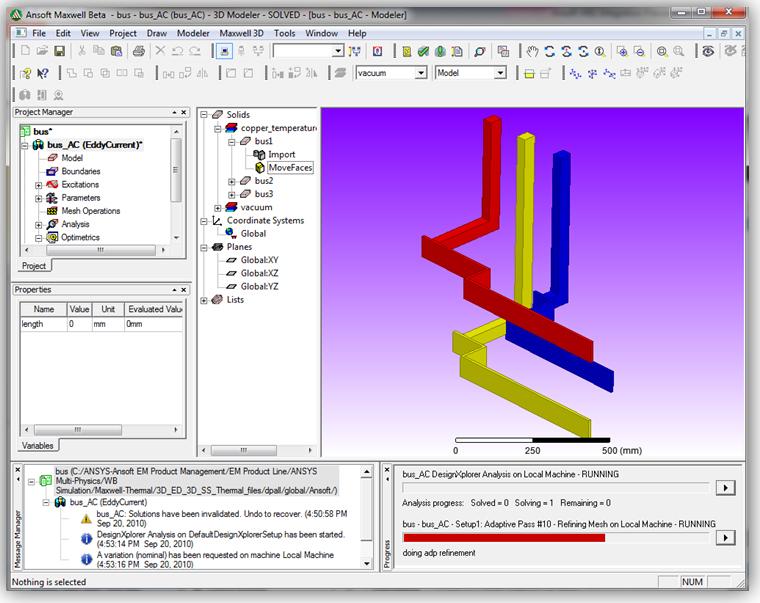Expand the Lists tree node
760x603 pixels.
point(204,300)
